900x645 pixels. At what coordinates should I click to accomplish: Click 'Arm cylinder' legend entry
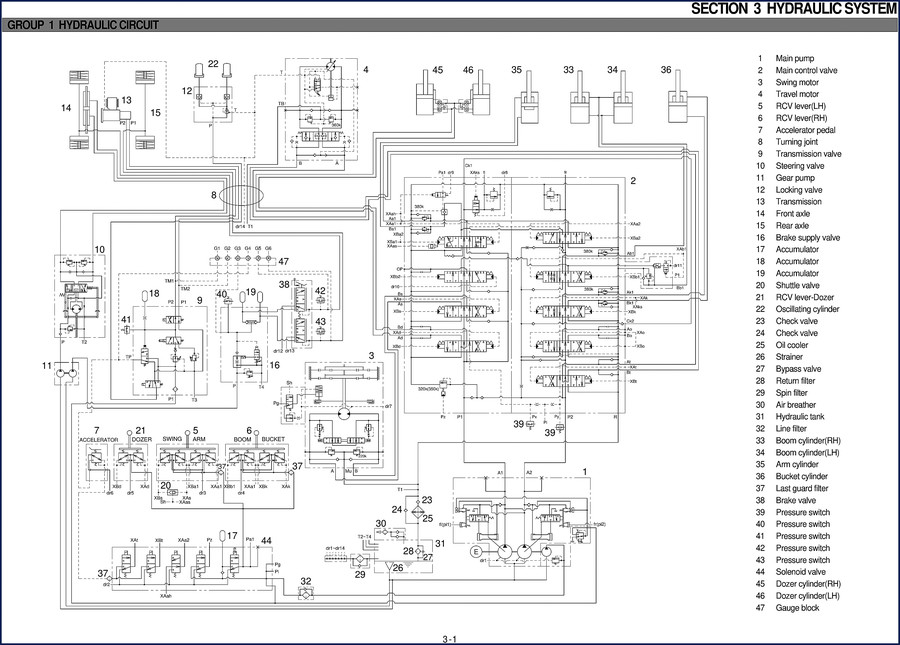(x=797, y=464)
